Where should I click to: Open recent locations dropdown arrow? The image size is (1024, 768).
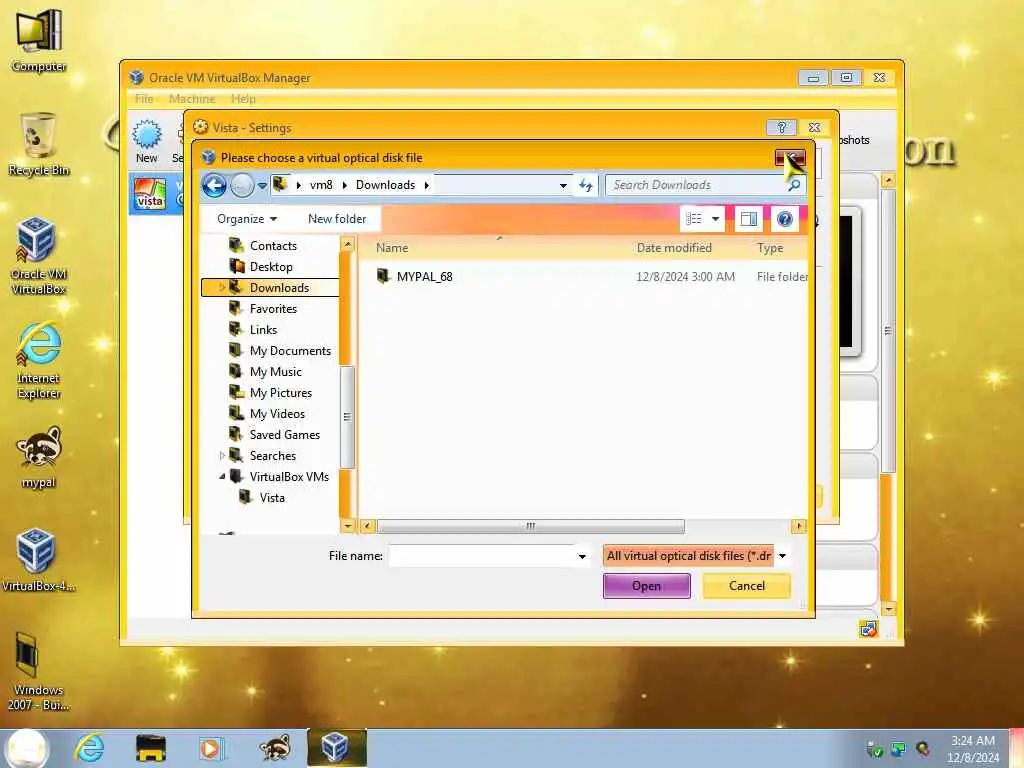[x=262, y=186]
